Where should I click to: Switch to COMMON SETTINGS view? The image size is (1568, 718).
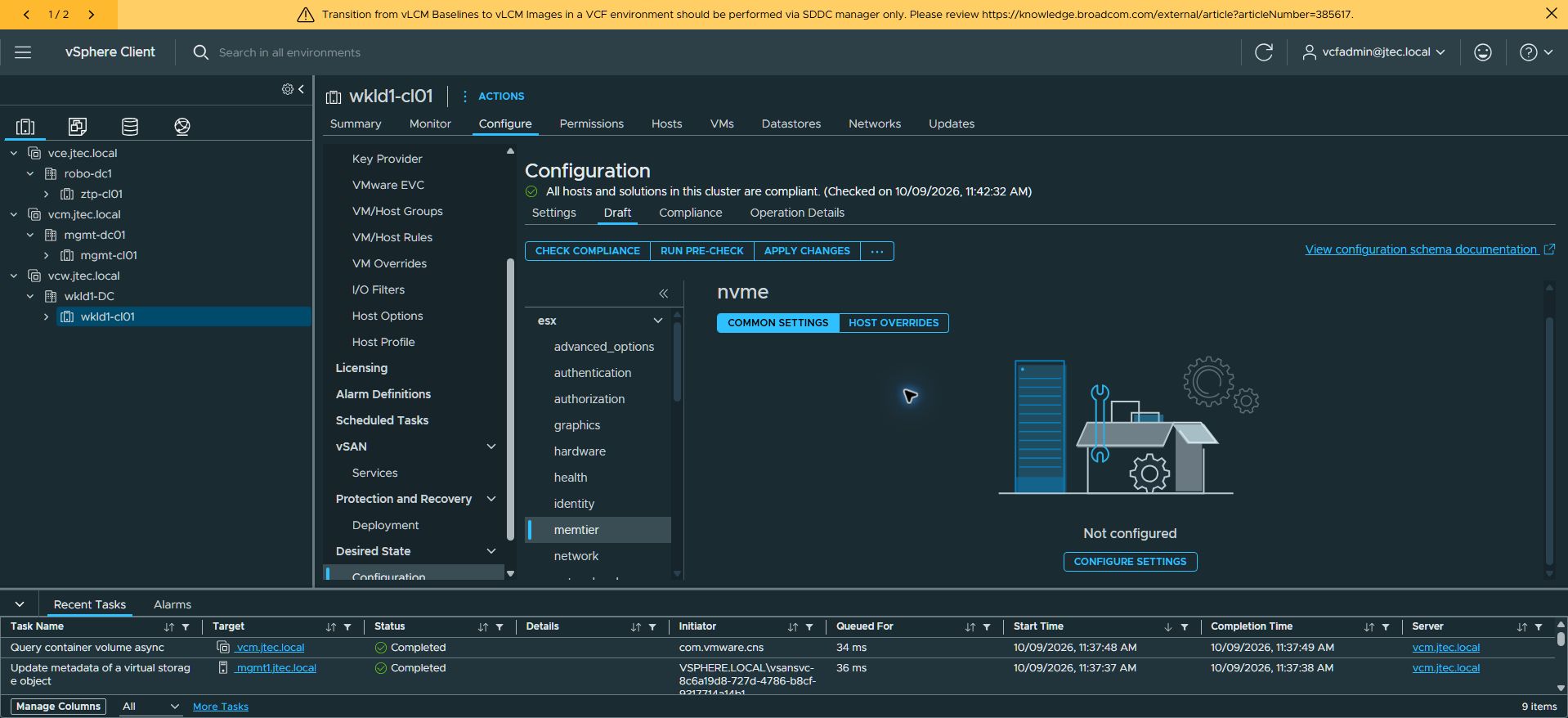click(x=778, y=323)
